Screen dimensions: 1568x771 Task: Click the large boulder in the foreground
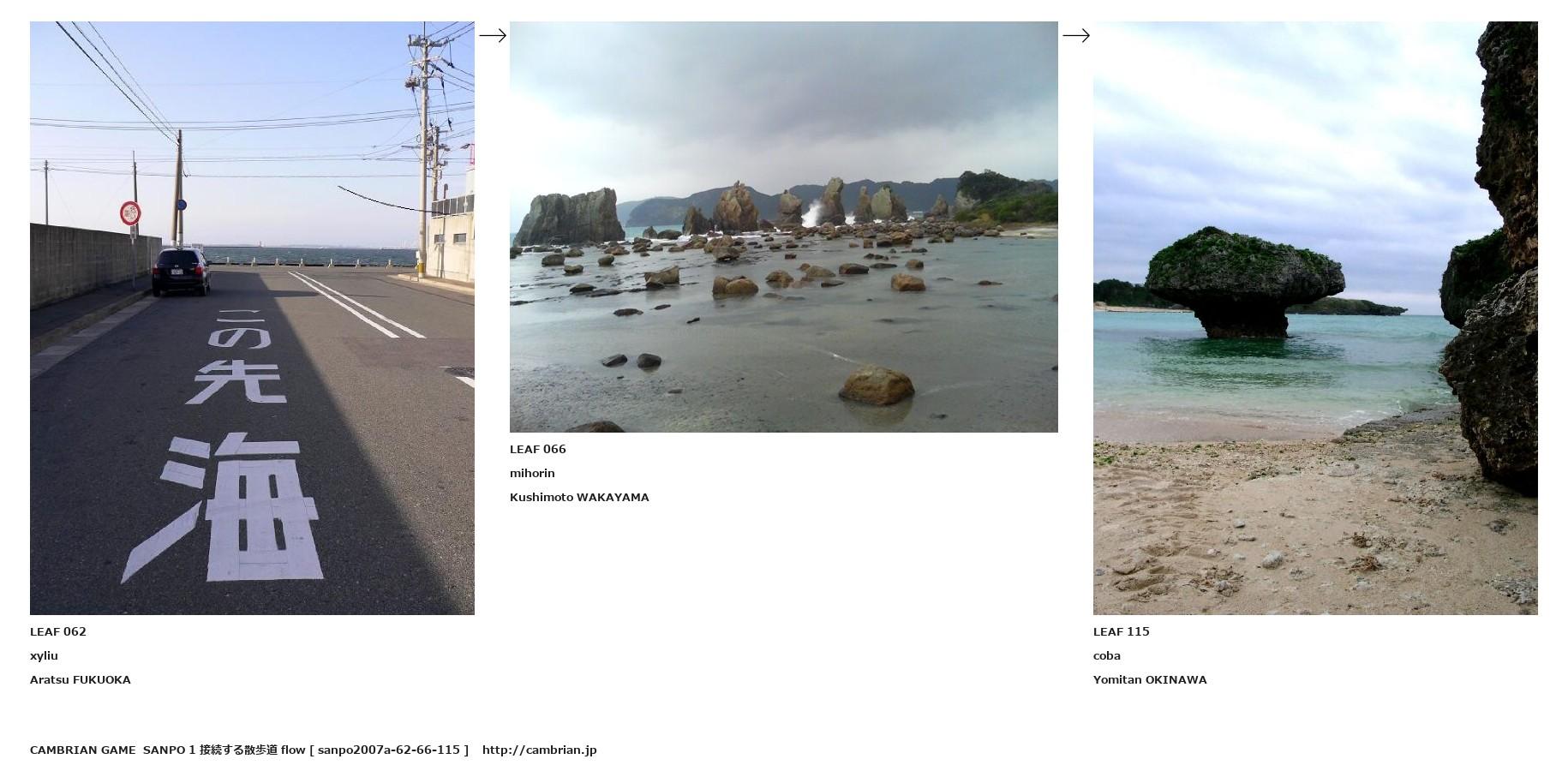(876, 385)
